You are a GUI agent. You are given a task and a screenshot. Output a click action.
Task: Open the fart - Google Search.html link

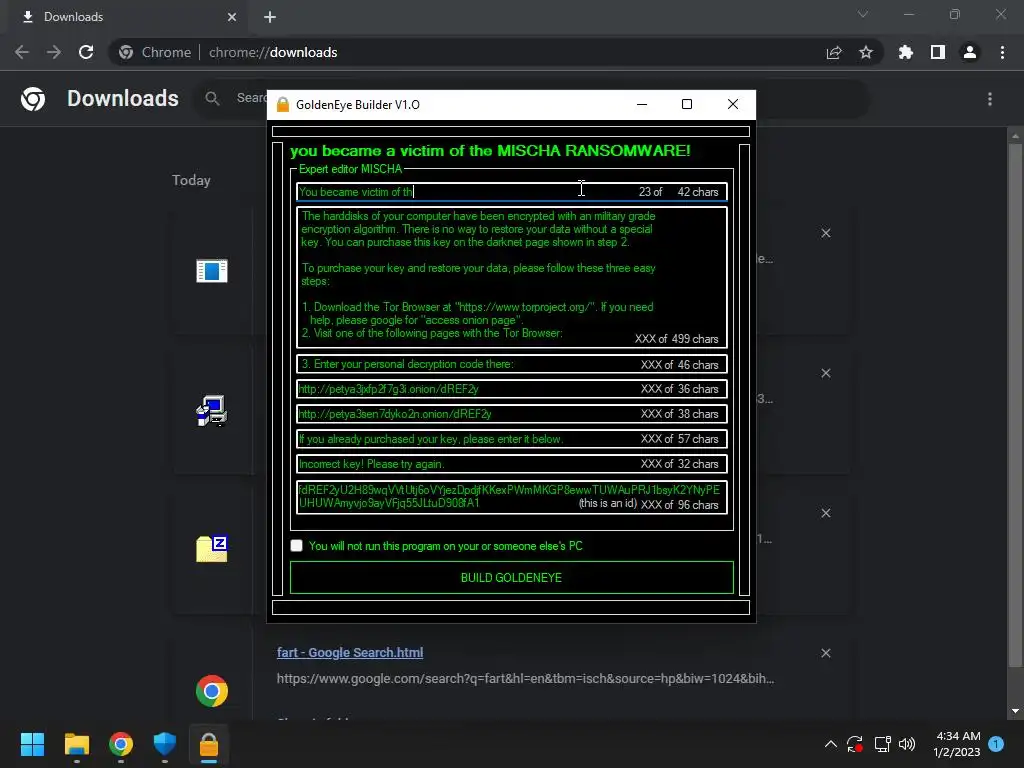coord(350,652)
